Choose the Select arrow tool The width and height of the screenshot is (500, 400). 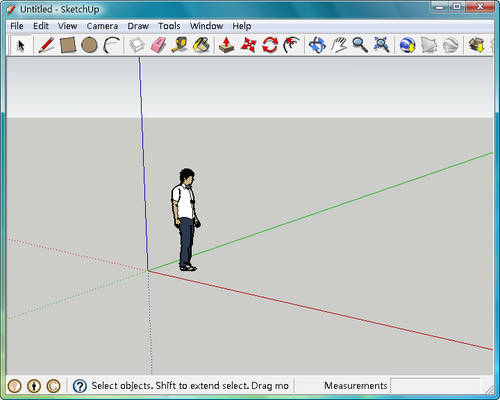tap(21, 45)
